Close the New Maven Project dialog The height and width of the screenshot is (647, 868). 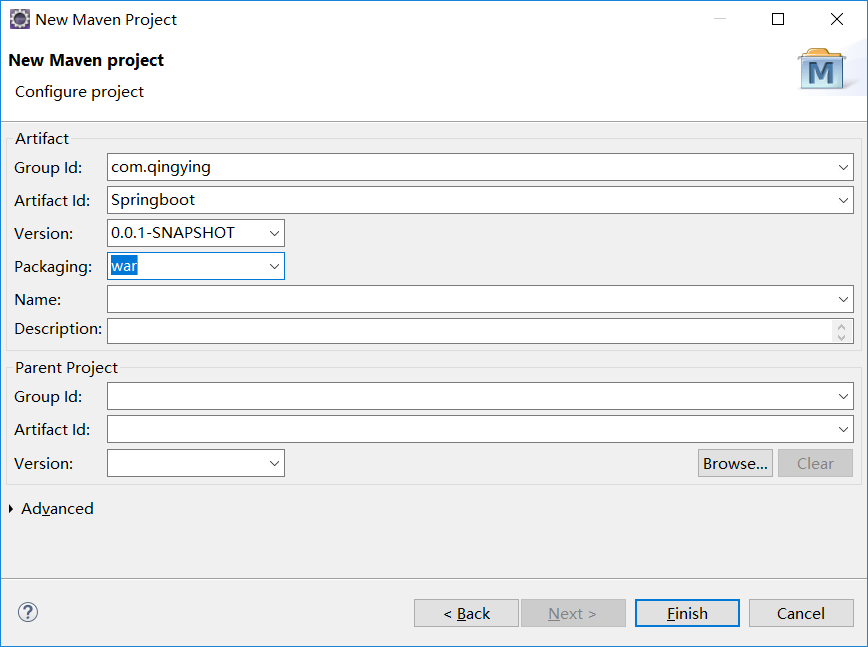click(x=837, y=19)
